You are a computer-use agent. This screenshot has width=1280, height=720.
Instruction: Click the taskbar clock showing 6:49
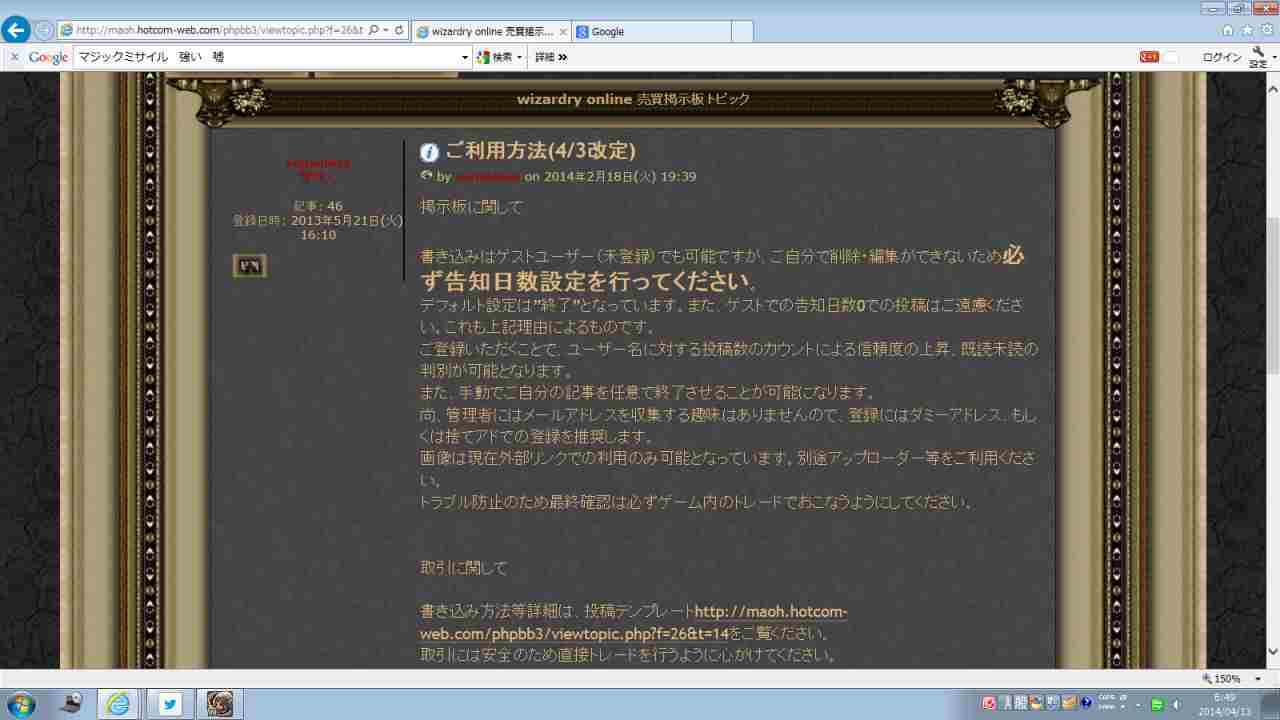(1223, 704)
